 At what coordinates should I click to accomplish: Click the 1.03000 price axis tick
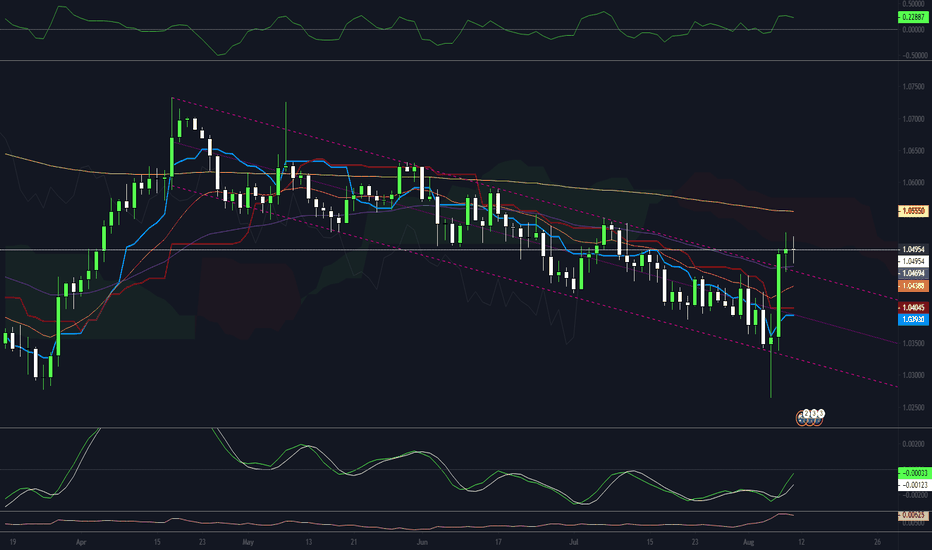pyautogui.click(x=913, y=375)
